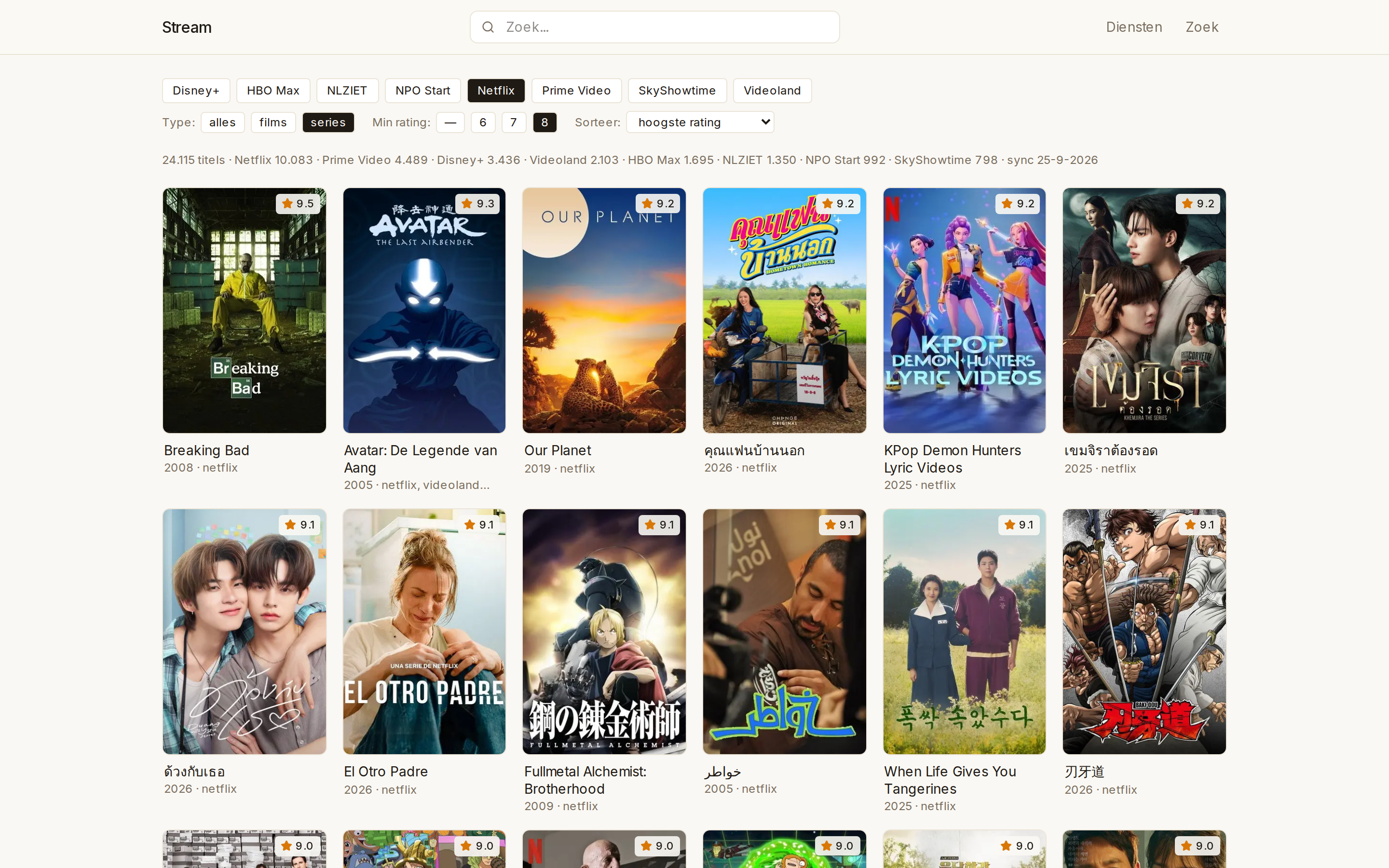This screenshot has height=868, width=1389.
Task: Click '2019 · netflix' under Our Planet
Action: pyautogui.click(x=559, y=468)
